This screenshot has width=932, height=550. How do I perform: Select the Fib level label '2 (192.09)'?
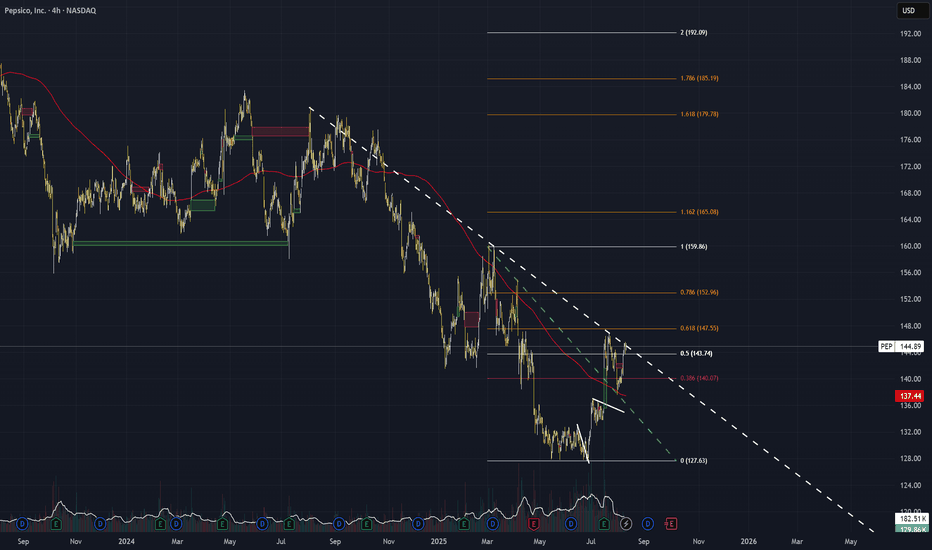click(x=694, y=33)
